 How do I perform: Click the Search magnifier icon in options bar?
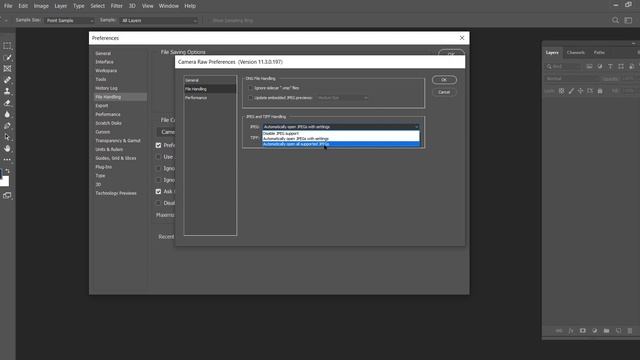click(615, 20)
